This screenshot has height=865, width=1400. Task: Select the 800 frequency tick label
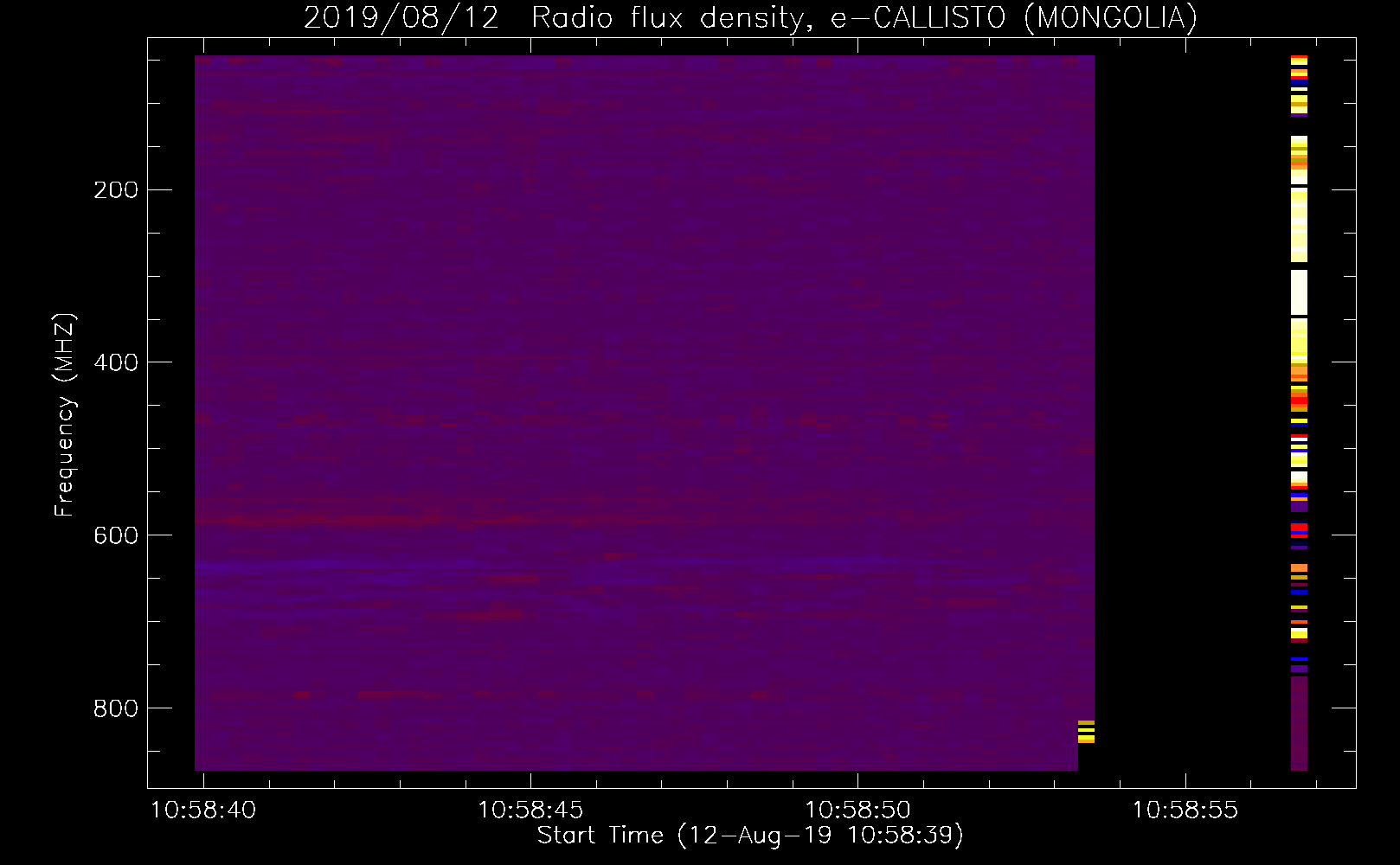(116, 708)
